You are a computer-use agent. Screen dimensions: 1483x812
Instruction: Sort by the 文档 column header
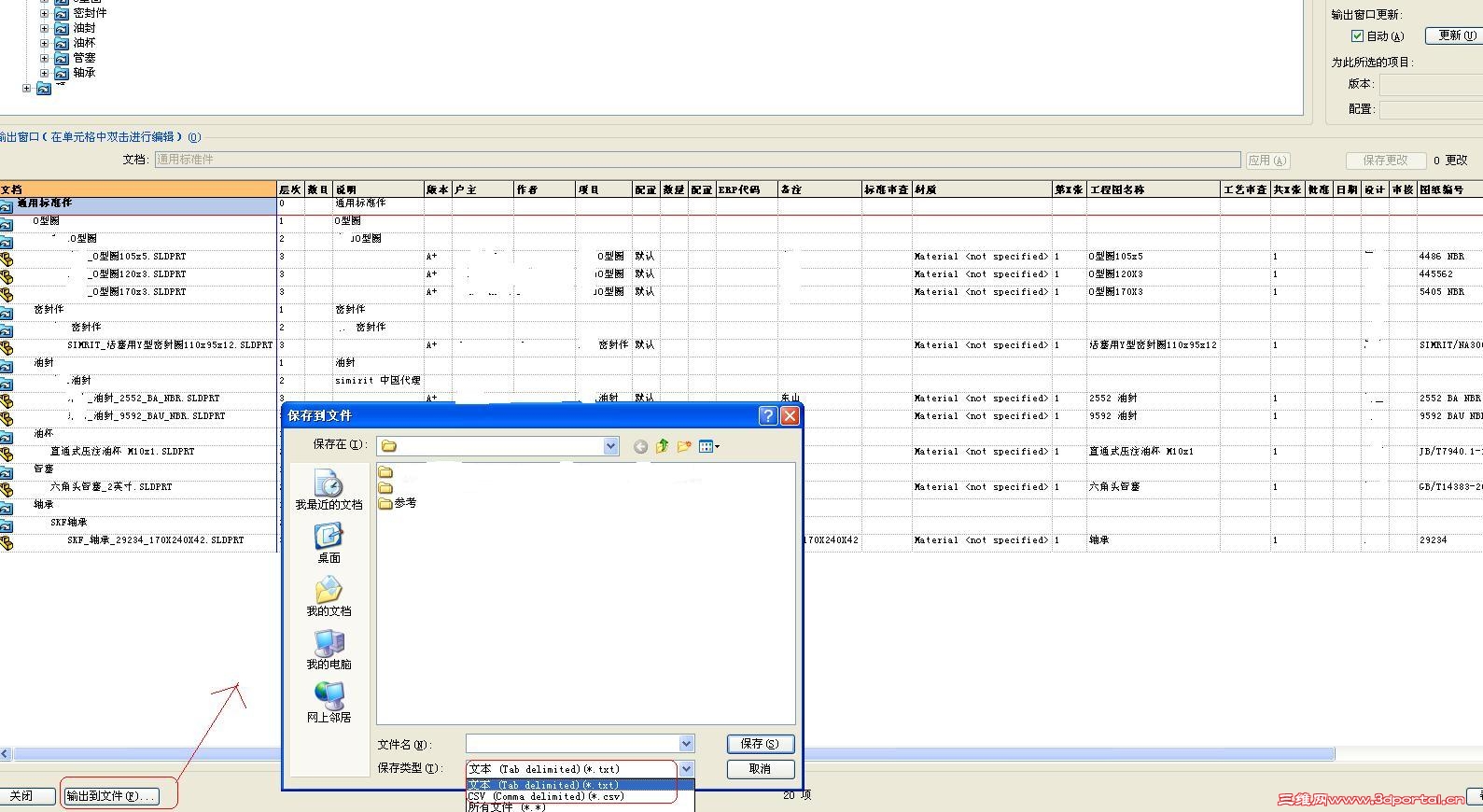138,189
